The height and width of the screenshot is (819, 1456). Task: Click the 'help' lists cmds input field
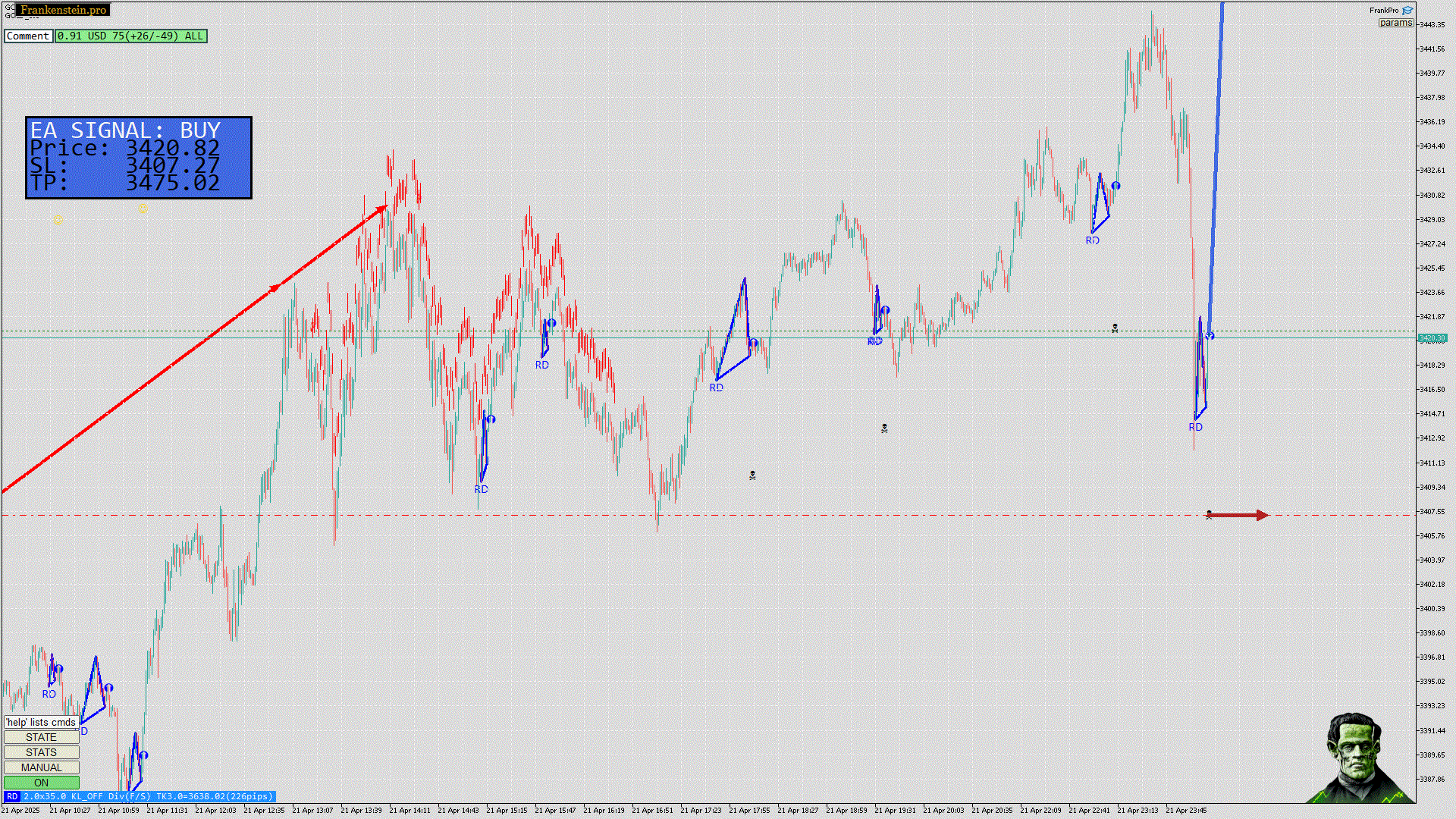coord(41,722)
